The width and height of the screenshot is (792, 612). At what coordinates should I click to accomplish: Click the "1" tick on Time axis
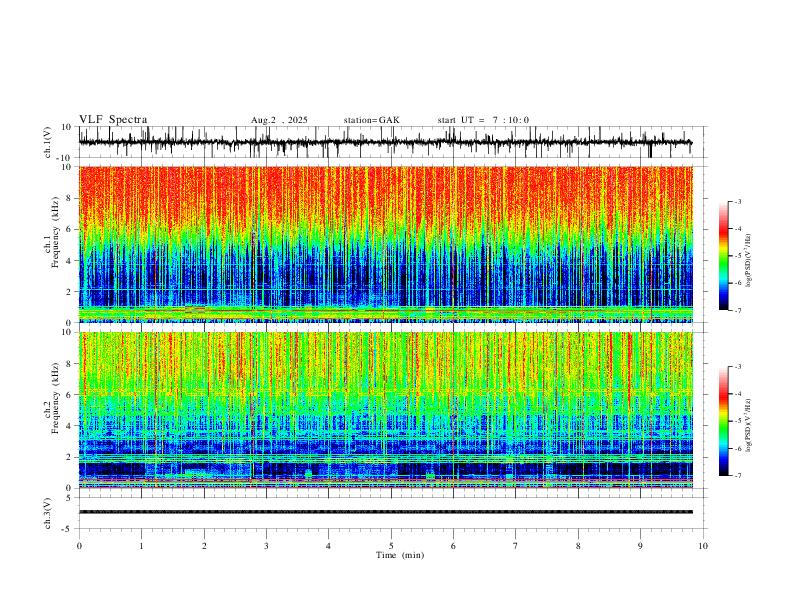point(141,546)
